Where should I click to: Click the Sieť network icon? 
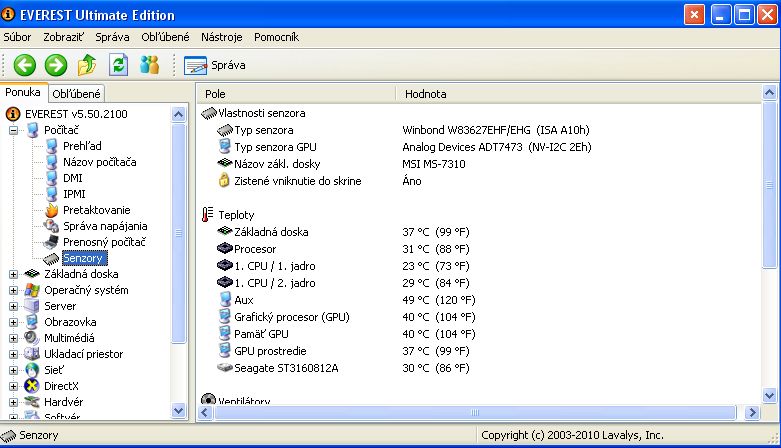click(x=32, y=370)
